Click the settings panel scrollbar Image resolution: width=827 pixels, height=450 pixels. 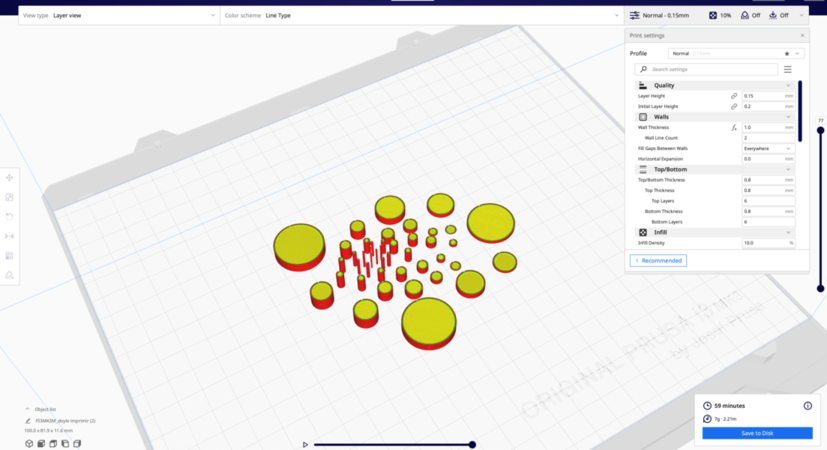point(800,111)
